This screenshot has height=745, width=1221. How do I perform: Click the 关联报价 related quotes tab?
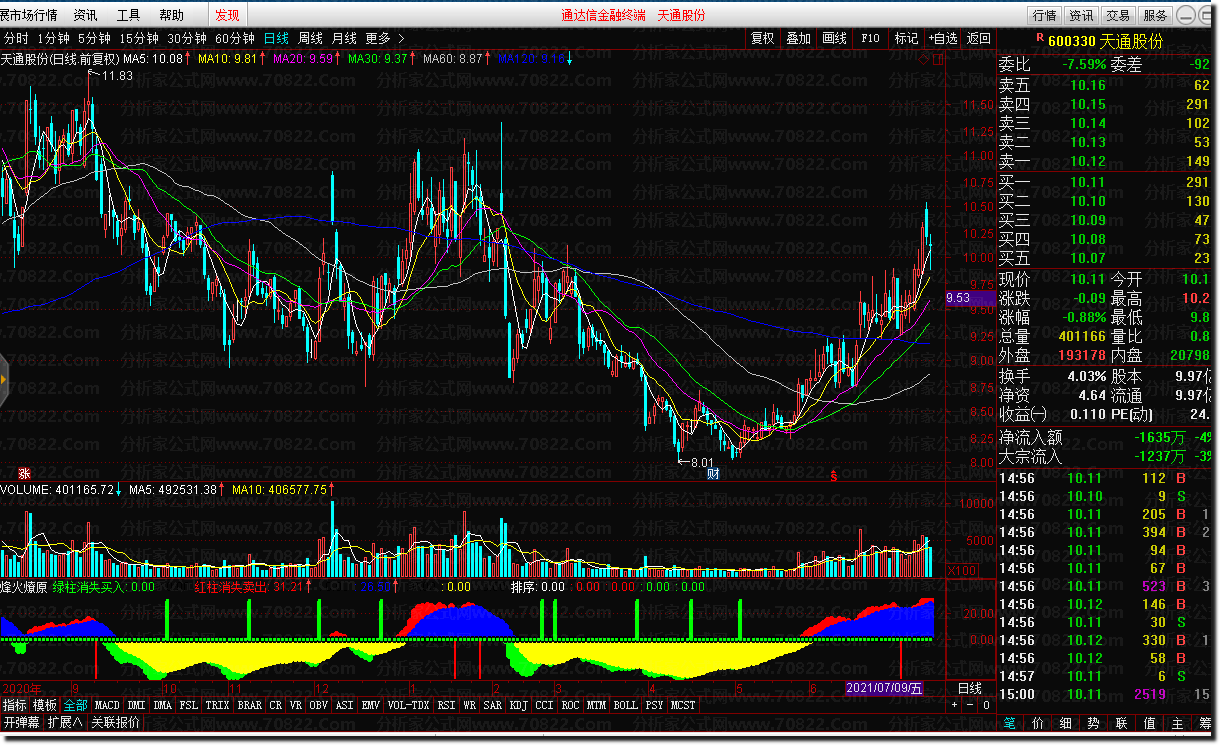tap(116, 722)
